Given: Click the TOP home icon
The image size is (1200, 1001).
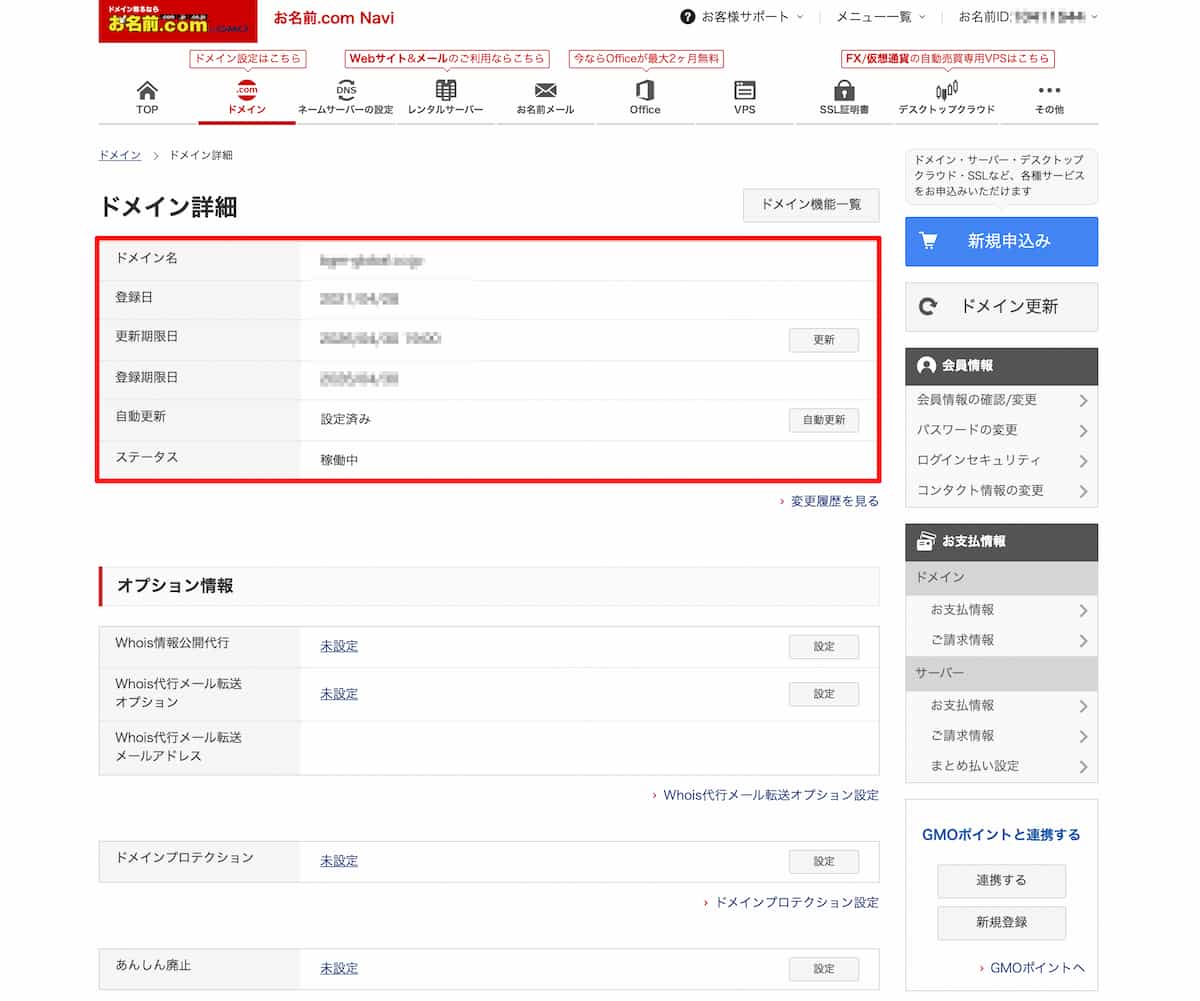Looking at the screenshot, I should (x=147, y=91).
